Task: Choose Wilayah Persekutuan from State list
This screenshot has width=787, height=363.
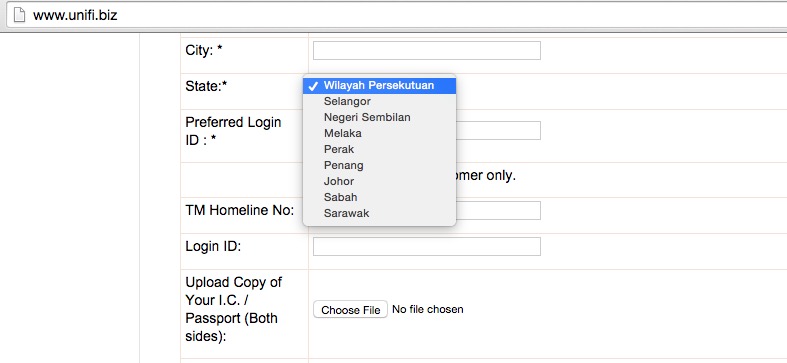Action: pyautogui.click(x=379, y=85)
